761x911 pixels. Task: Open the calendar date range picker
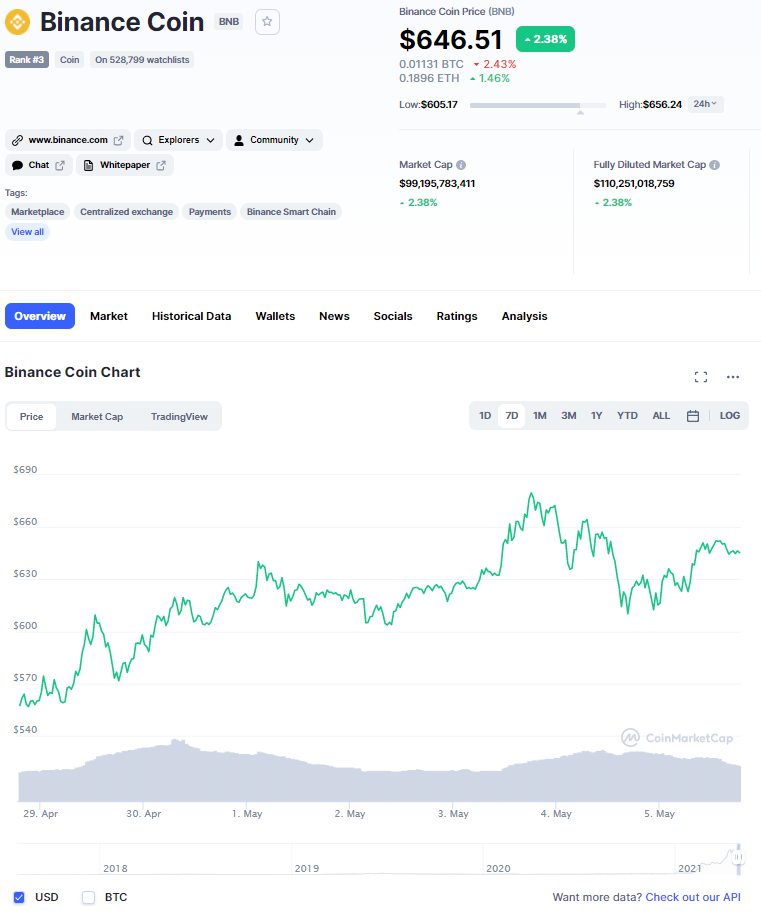[x=693, y=415]
